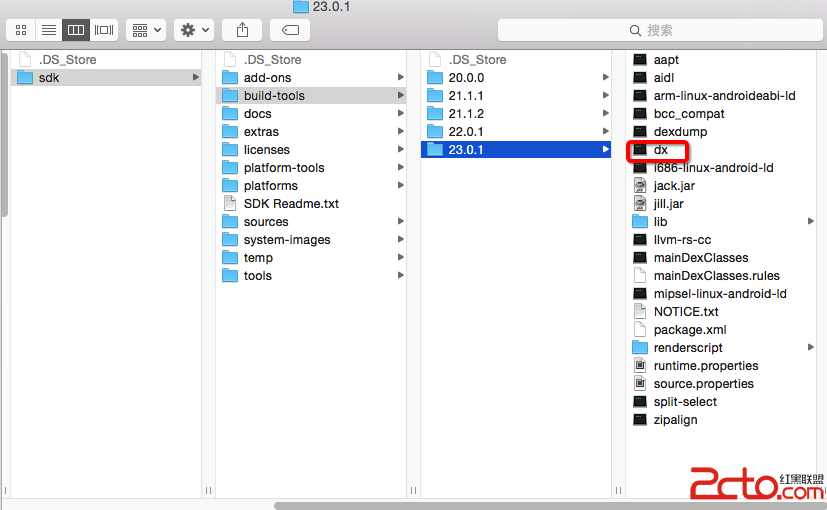Select the highlighted 23.0.1 folder
This screenshot has width=827, height=510.
pyautogui.click(x=516, y=149)
